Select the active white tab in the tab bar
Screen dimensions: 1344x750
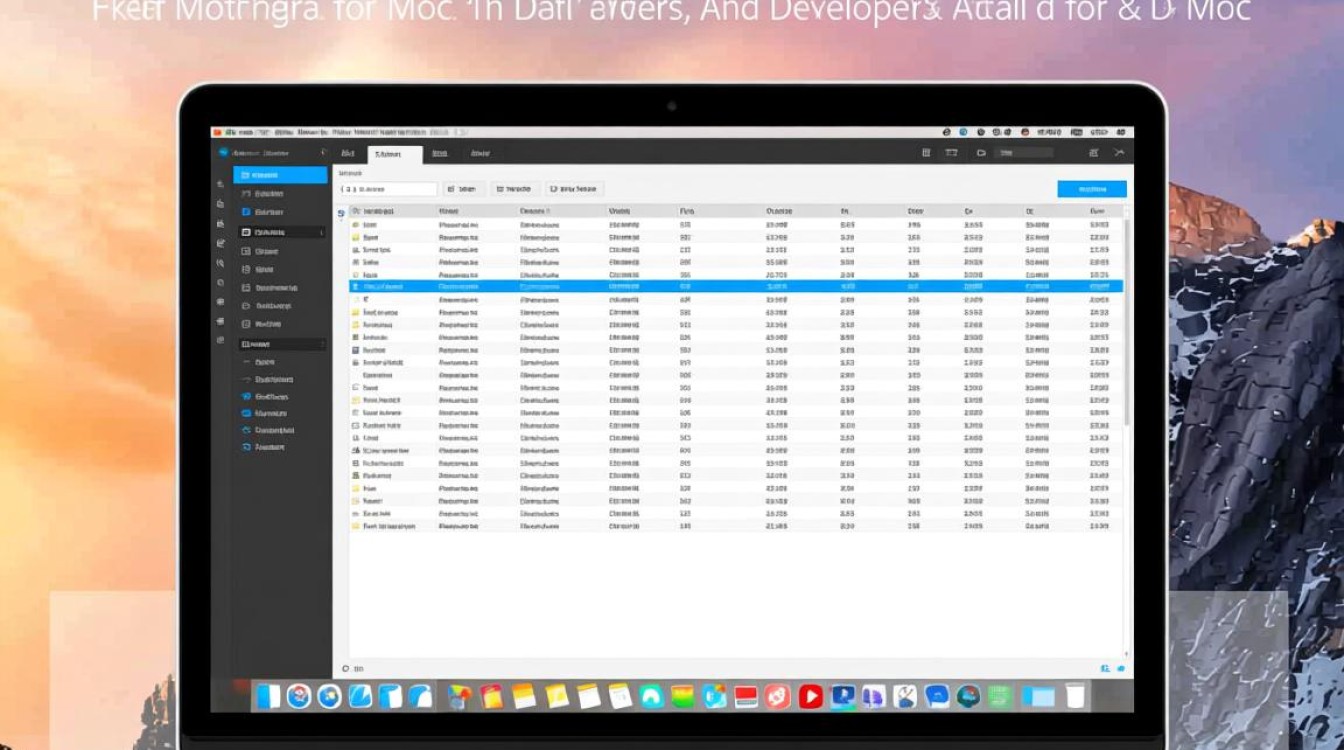[x=395, y=154]
